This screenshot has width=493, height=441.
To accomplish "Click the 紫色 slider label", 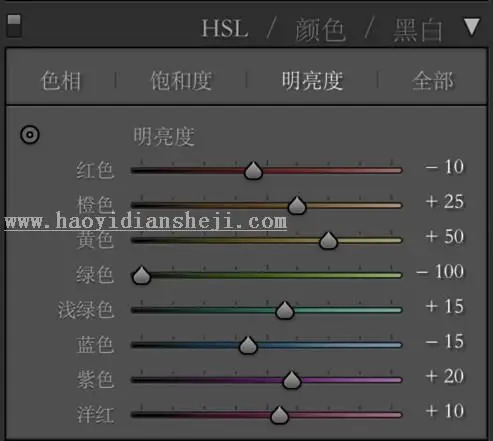I will tap(95, 380).
